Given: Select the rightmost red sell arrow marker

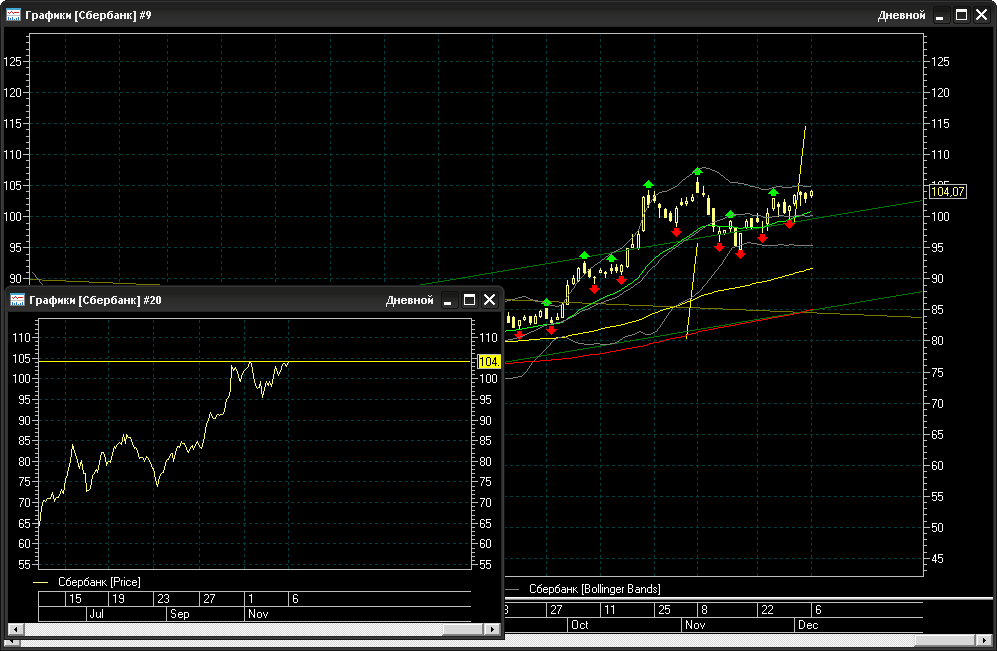Looking at the screenshot, I should pos(789,223).
